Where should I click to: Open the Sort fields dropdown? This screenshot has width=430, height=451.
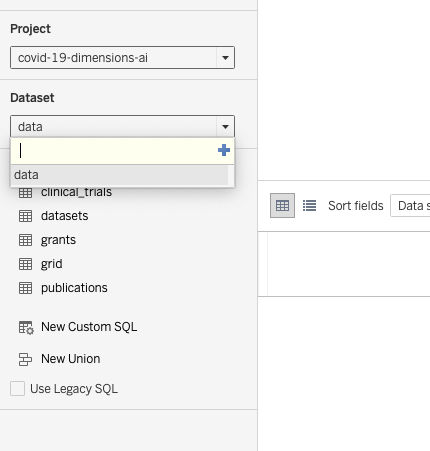[x=410, y=206]
